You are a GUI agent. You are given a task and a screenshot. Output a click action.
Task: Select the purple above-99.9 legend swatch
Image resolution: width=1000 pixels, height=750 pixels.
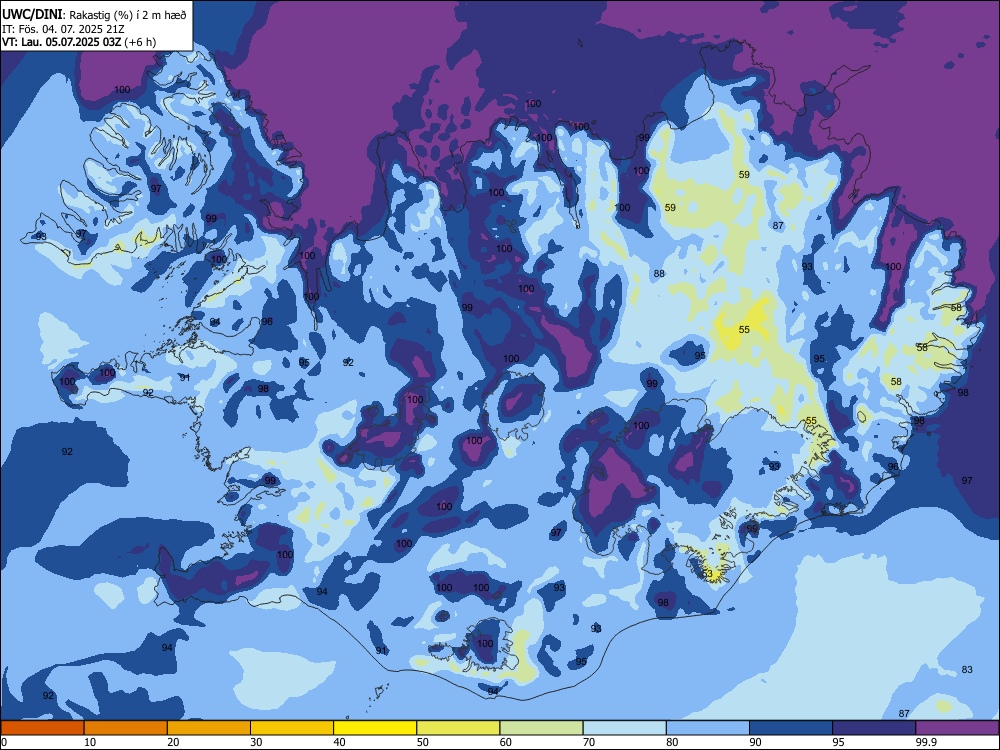click(957, 728)
